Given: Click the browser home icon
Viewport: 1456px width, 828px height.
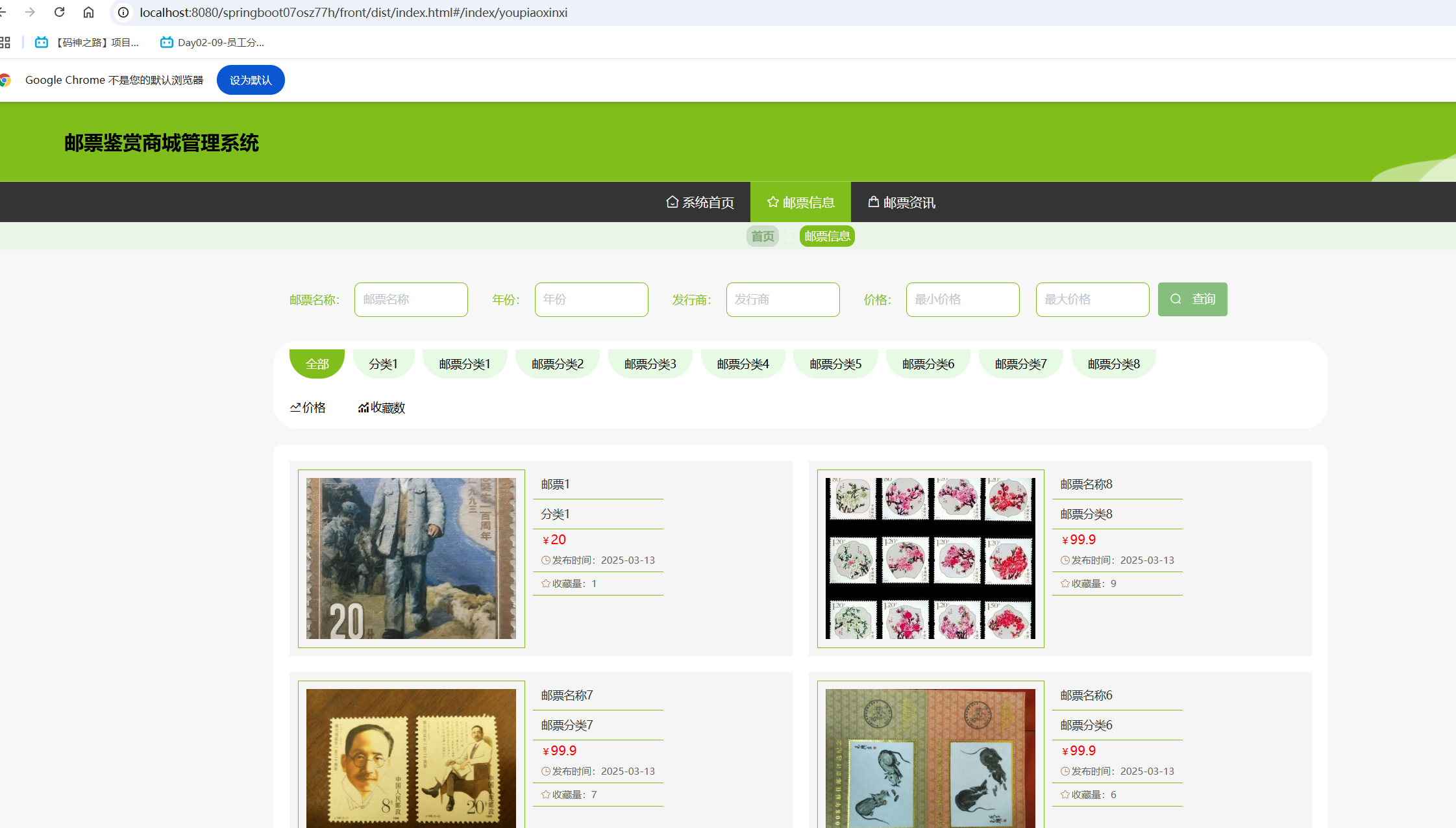Looking at the screenshot, I should [x=89, y=12].
